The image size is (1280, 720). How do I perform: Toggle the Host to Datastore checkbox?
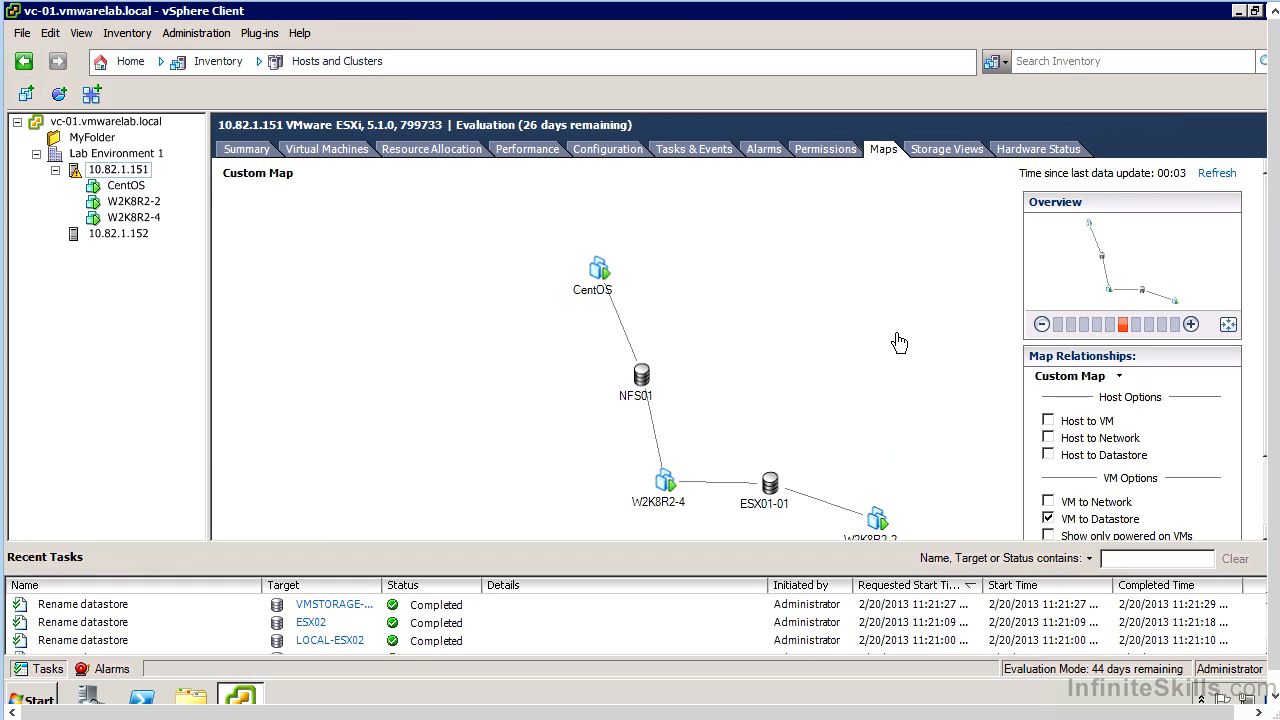tap(1048, 454)
